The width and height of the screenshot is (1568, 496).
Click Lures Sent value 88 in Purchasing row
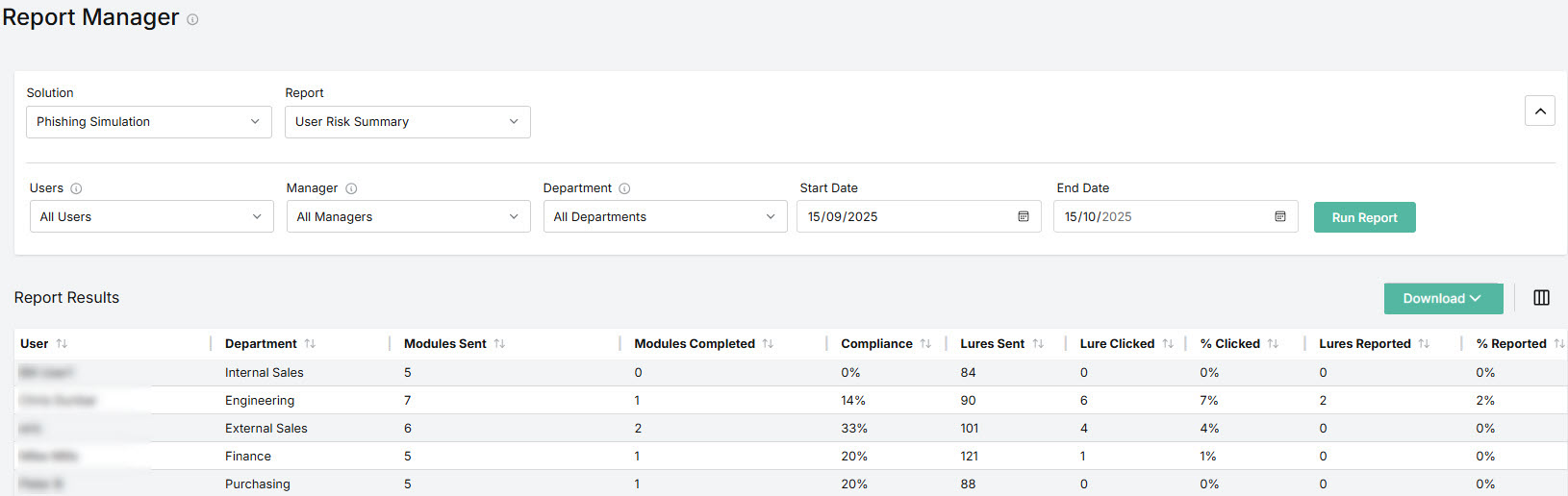click(968, 484)
